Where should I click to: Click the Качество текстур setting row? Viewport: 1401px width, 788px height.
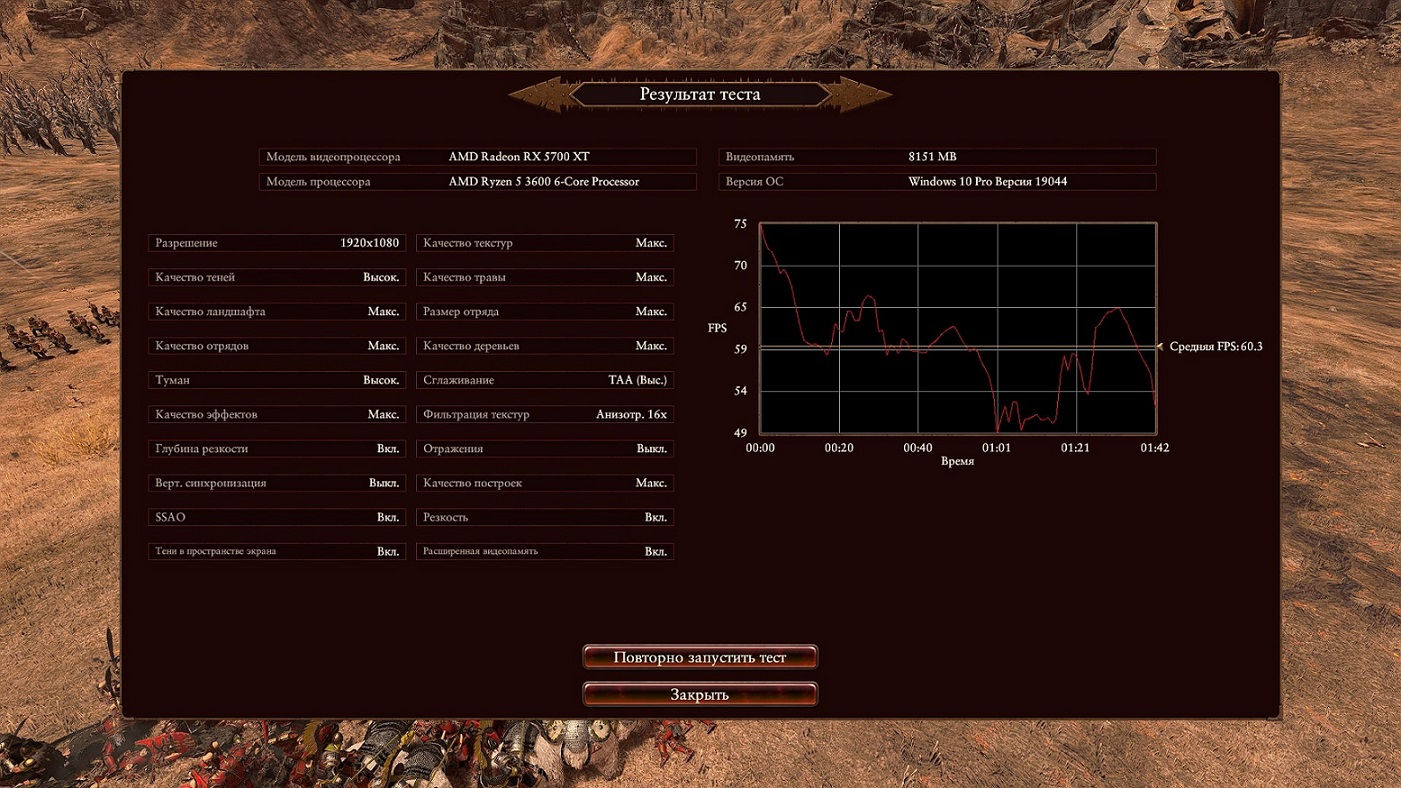pyautogui.click(x=545, y=243)
